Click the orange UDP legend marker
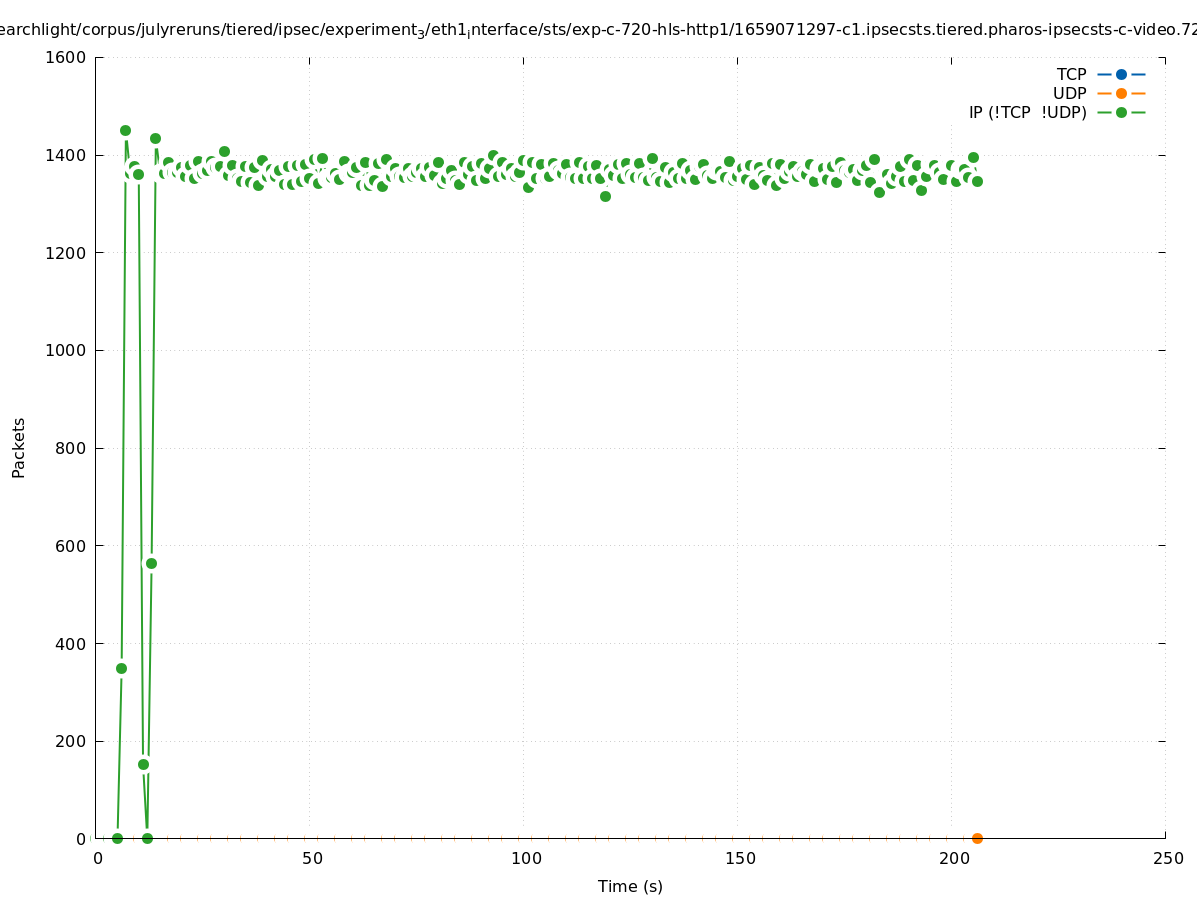The image size is (1197, 900). (1121, 93)
